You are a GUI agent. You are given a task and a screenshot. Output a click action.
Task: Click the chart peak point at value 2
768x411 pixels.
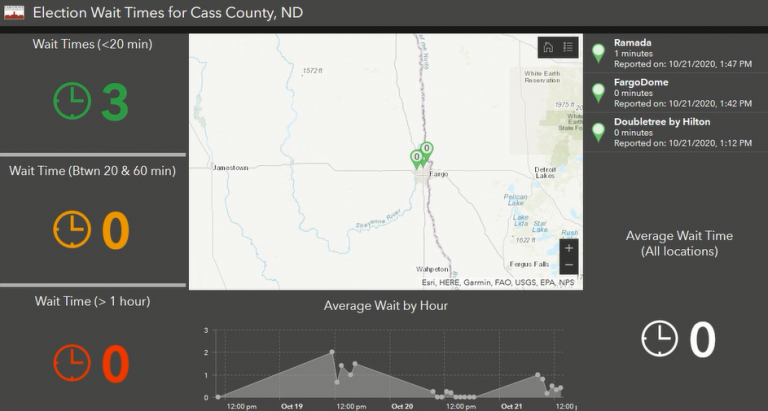pyautogui.click(x=332, y=352)
